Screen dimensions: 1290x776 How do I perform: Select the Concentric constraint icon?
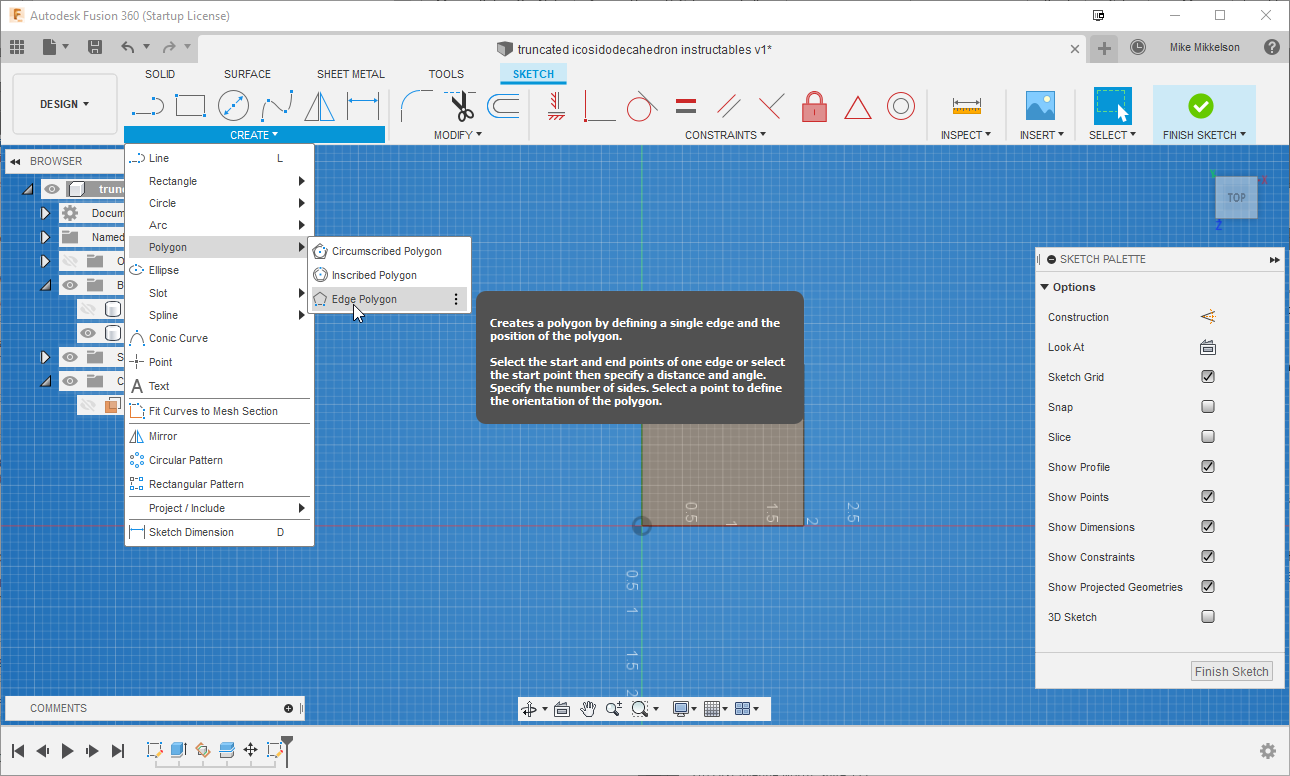901,105
